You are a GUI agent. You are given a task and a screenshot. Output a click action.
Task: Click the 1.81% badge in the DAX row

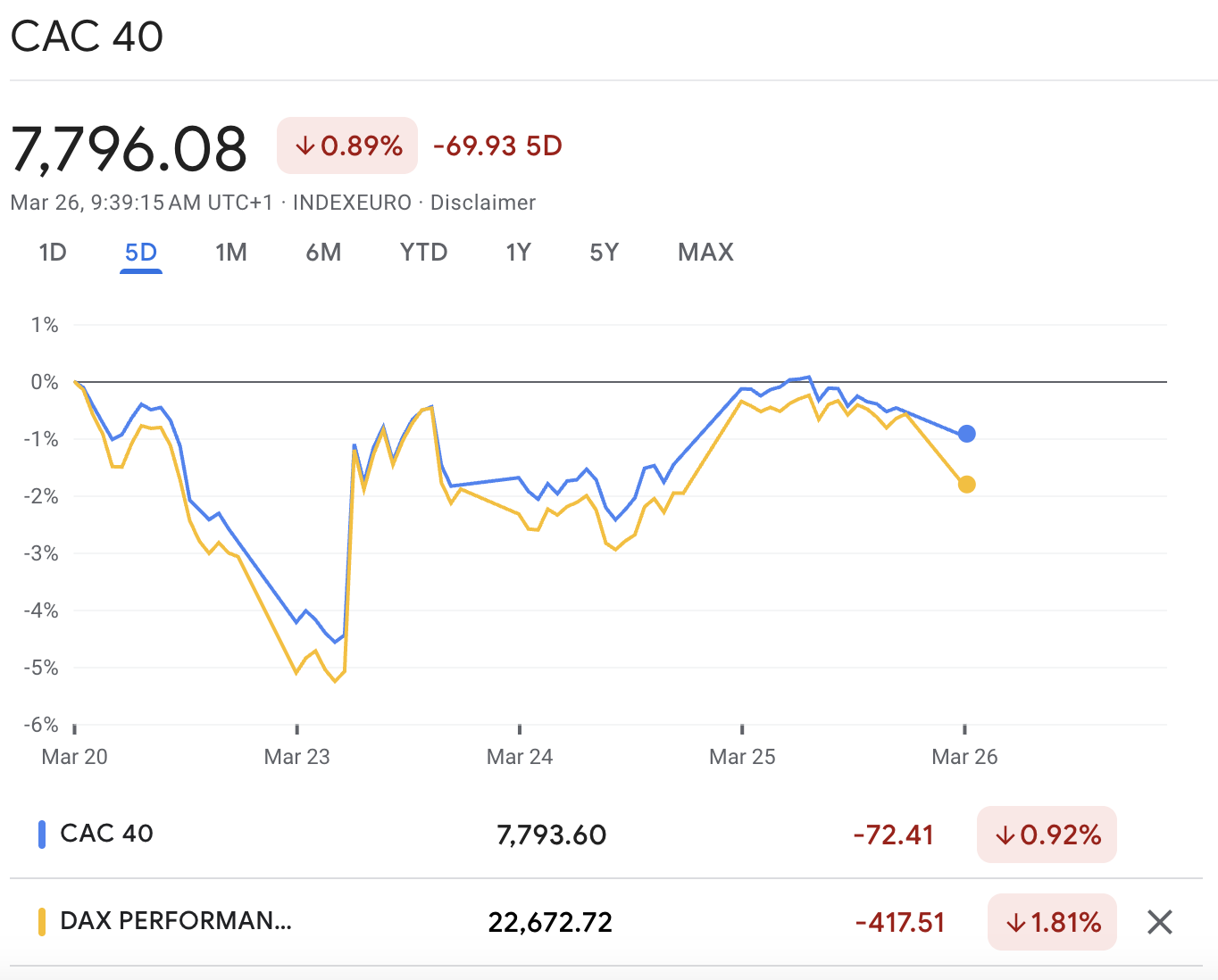[1052, 922]
